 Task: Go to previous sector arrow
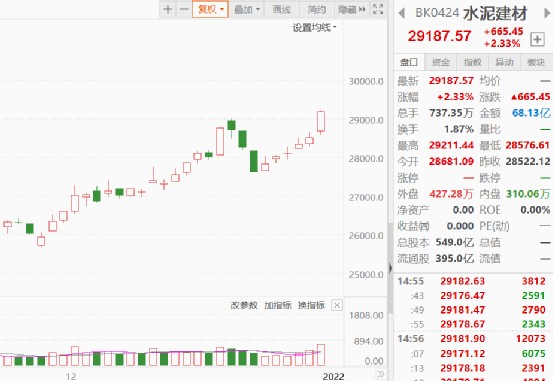[x=401, y=13]
